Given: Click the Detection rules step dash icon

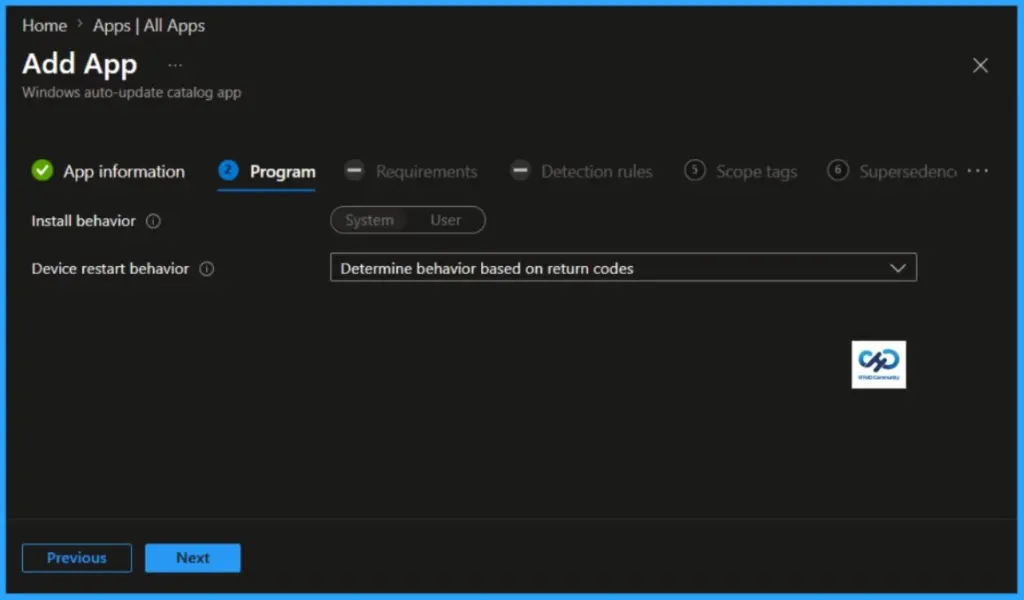Looking at the screenshot, I should click(x=520, y=170).
